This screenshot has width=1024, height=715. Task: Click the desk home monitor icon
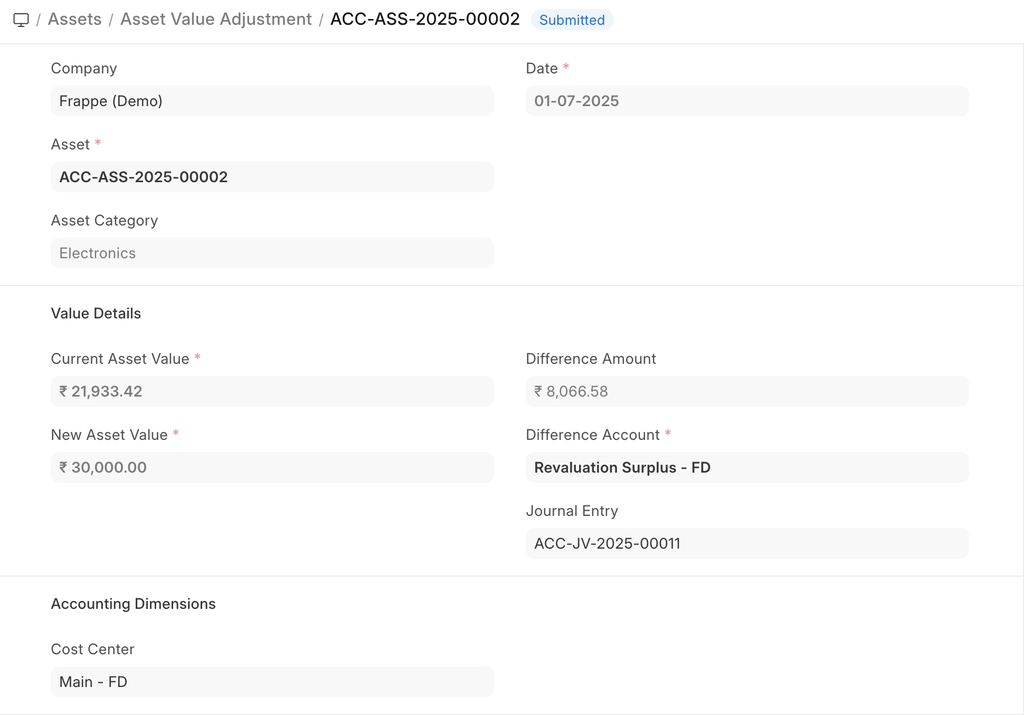(21, 20)
